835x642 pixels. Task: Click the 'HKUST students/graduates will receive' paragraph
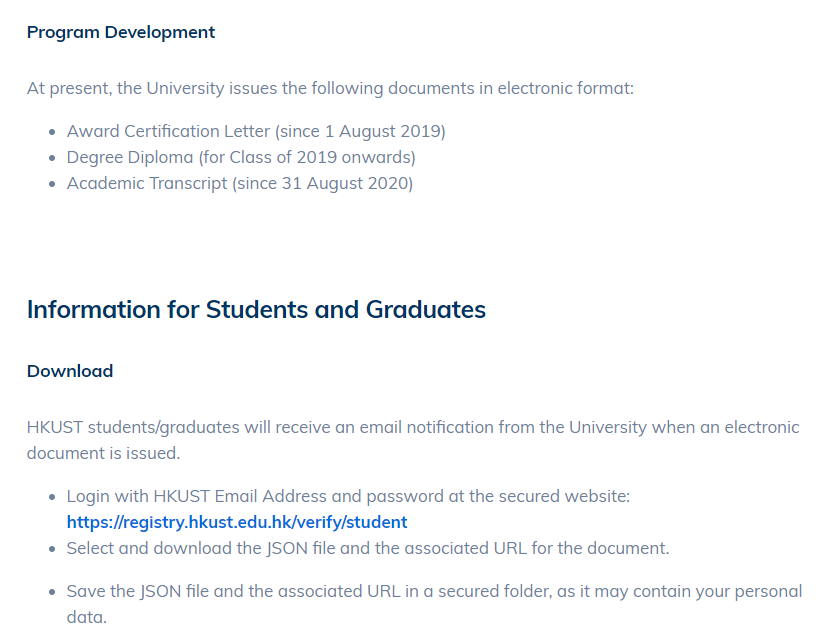(413, 440)
